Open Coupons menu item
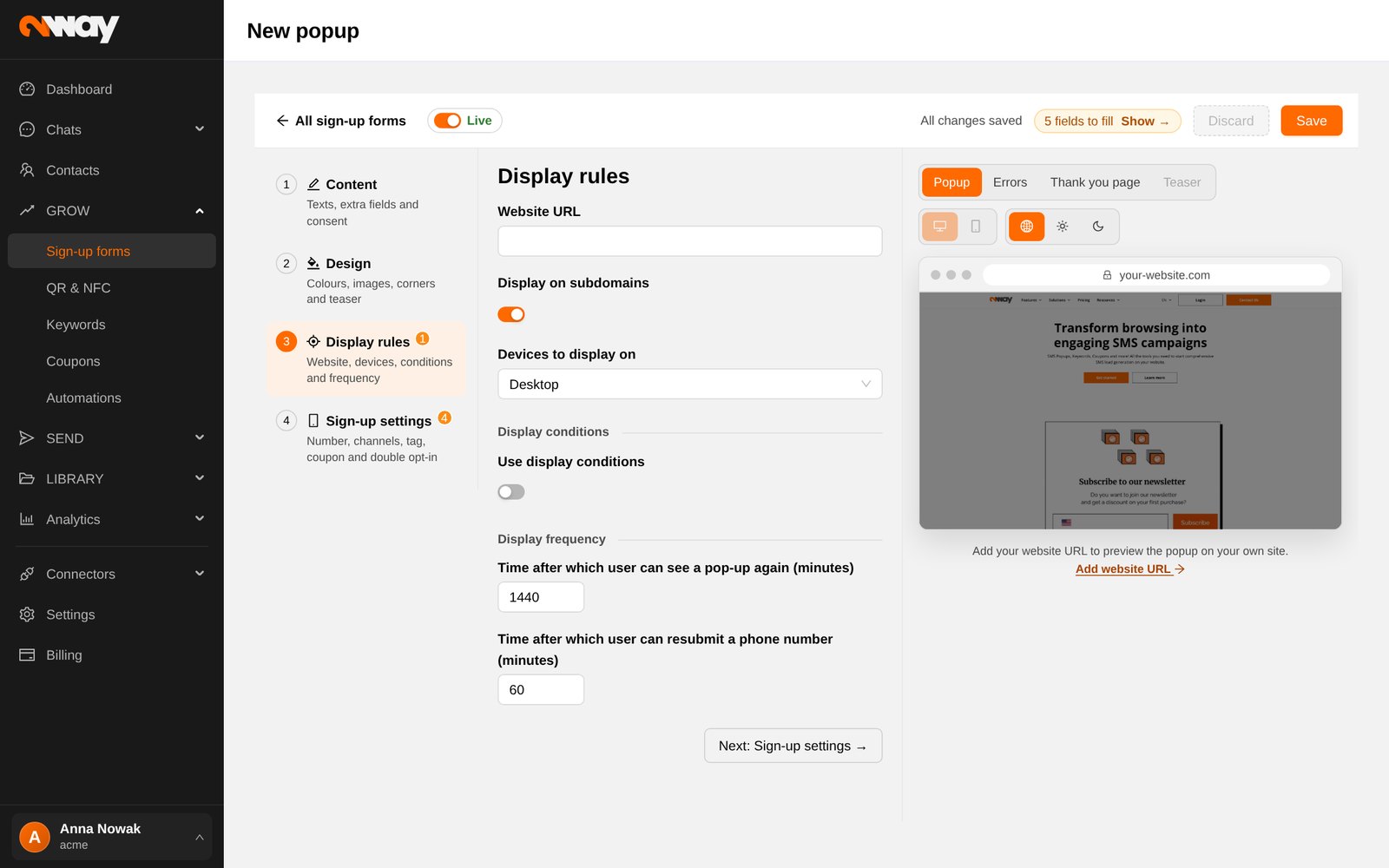The width and height of the screenshot is (1389, 868). tap(112, 361)
